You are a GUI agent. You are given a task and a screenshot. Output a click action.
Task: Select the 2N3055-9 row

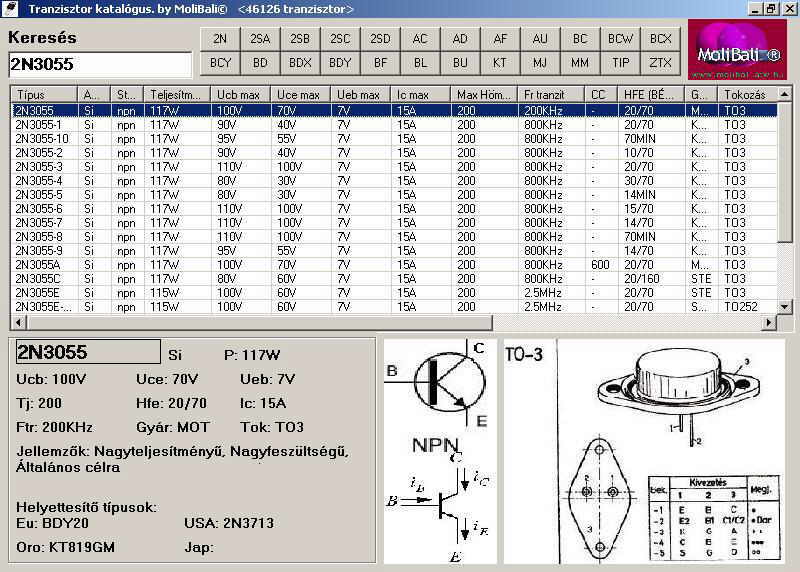394,251
